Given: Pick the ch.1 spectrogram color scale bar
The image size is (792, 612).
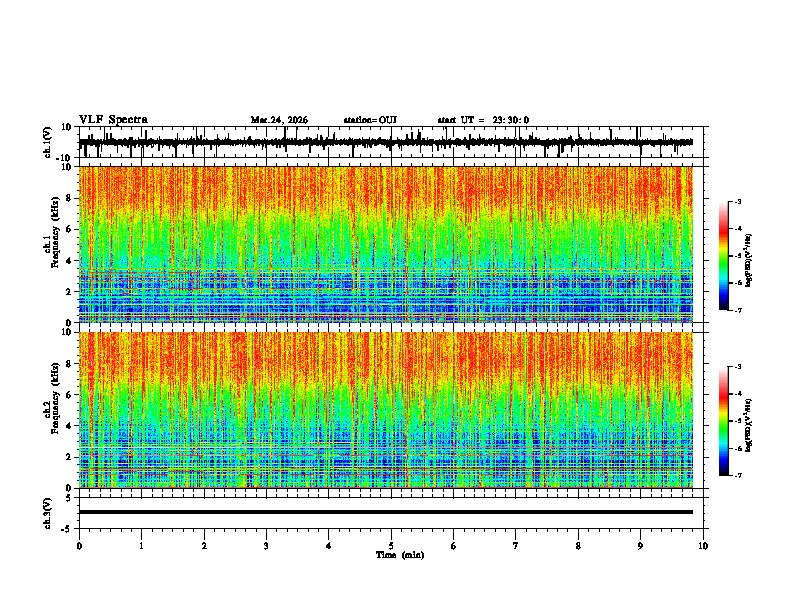Looking at the screenshot, I should [x=723, y=256].
